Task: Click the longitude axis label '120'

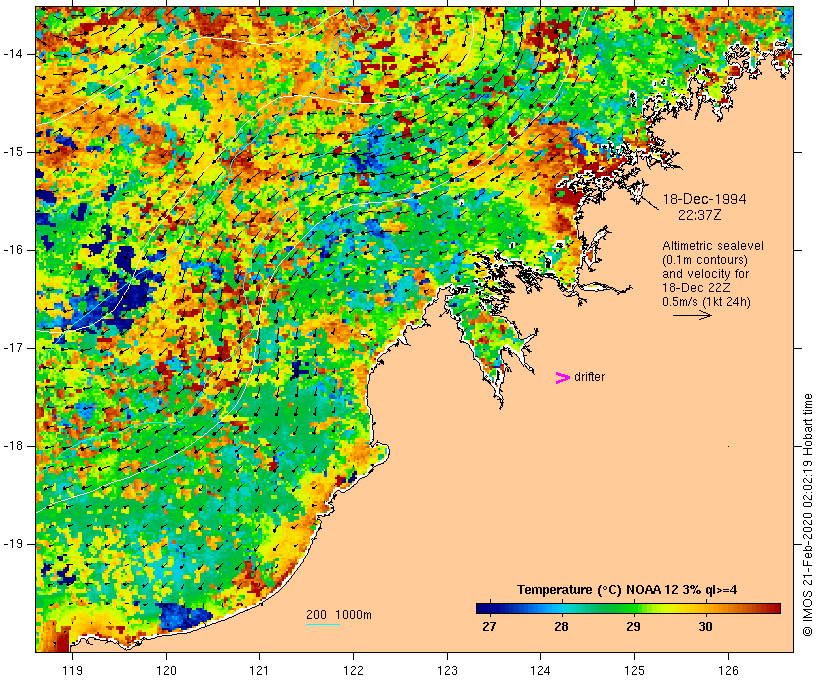Action: [x=166, y=671]
